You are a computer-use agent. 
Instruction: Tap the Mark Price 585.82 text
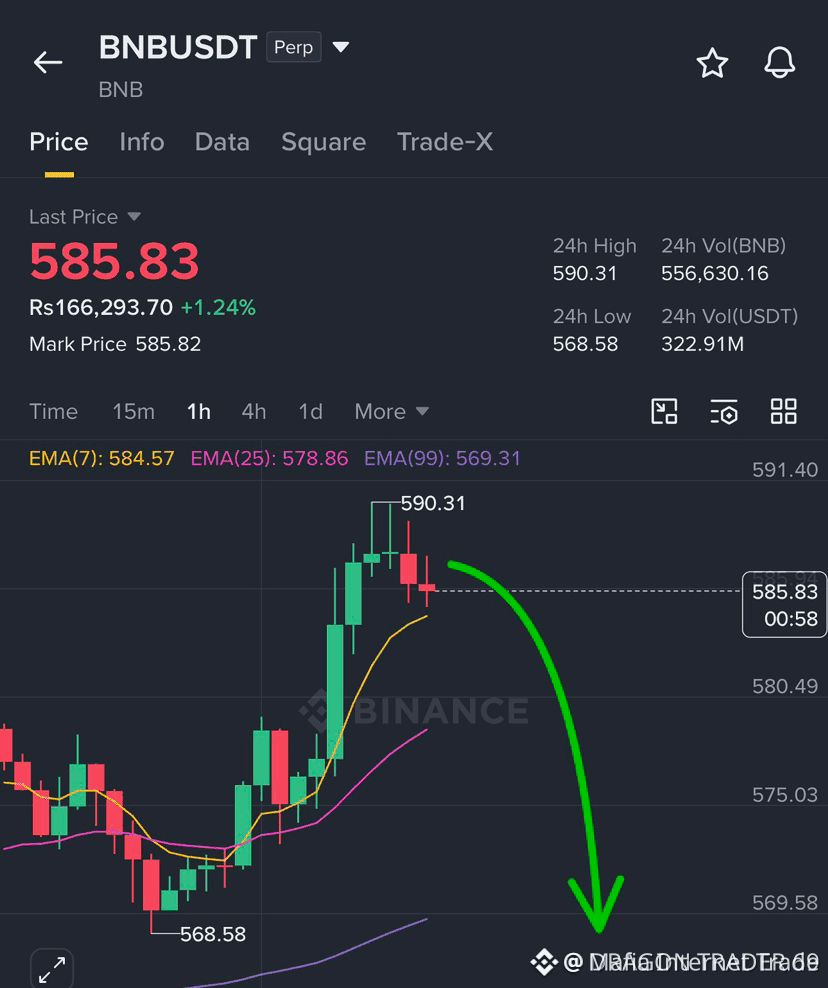pyautogui.click(x=115, y=344)
